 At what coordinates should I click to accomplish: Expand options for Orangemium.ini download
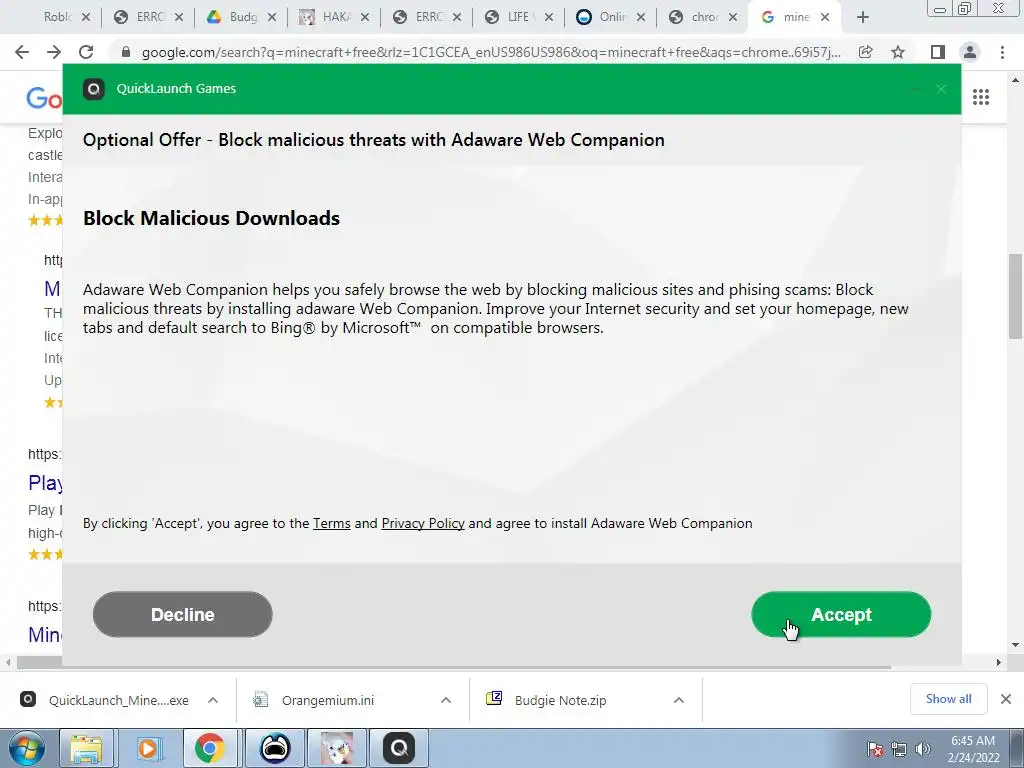pyautogui.click(x=446, y=700)
